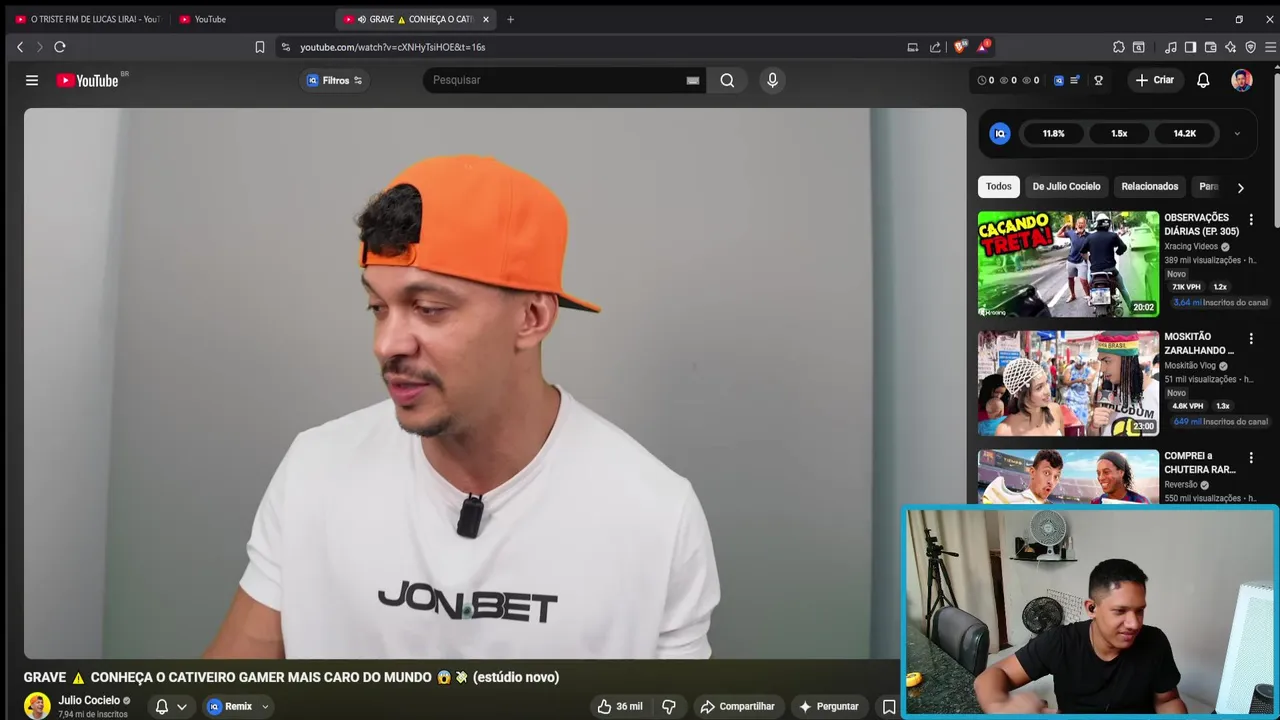Bookmark this page with bookmark icon

tap(260, 47)
